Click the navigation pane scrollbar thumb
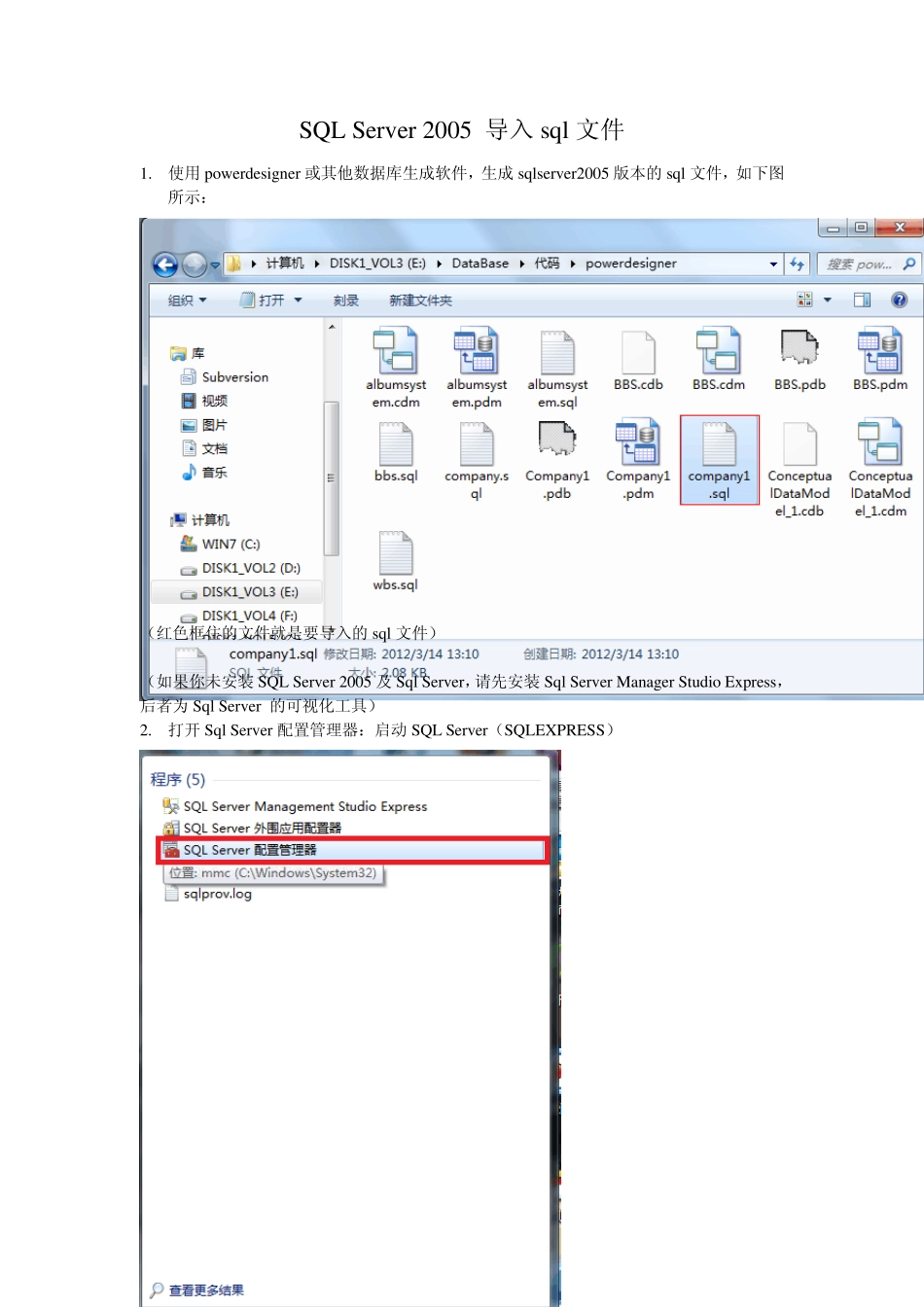This screenshot has width=924, height=1307. 332,477
